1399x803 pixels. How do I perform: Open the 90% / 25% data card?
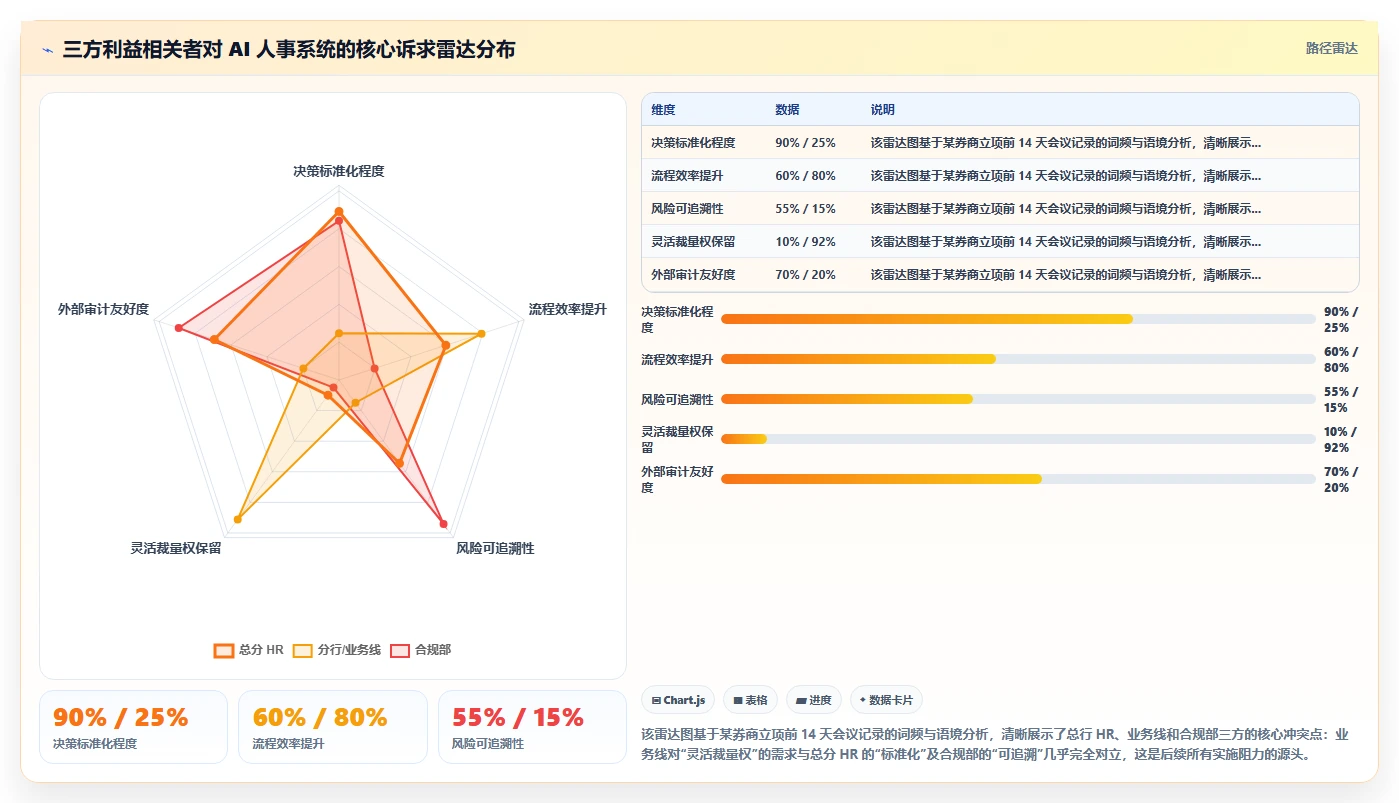[x=133, y=727]
